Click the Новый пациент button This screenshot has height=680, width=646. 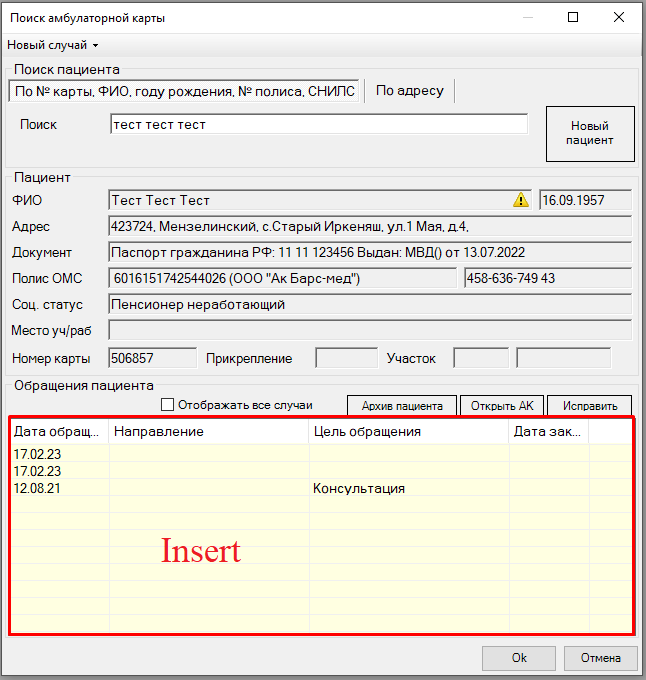pyautogui.click(x=590, y=134)
